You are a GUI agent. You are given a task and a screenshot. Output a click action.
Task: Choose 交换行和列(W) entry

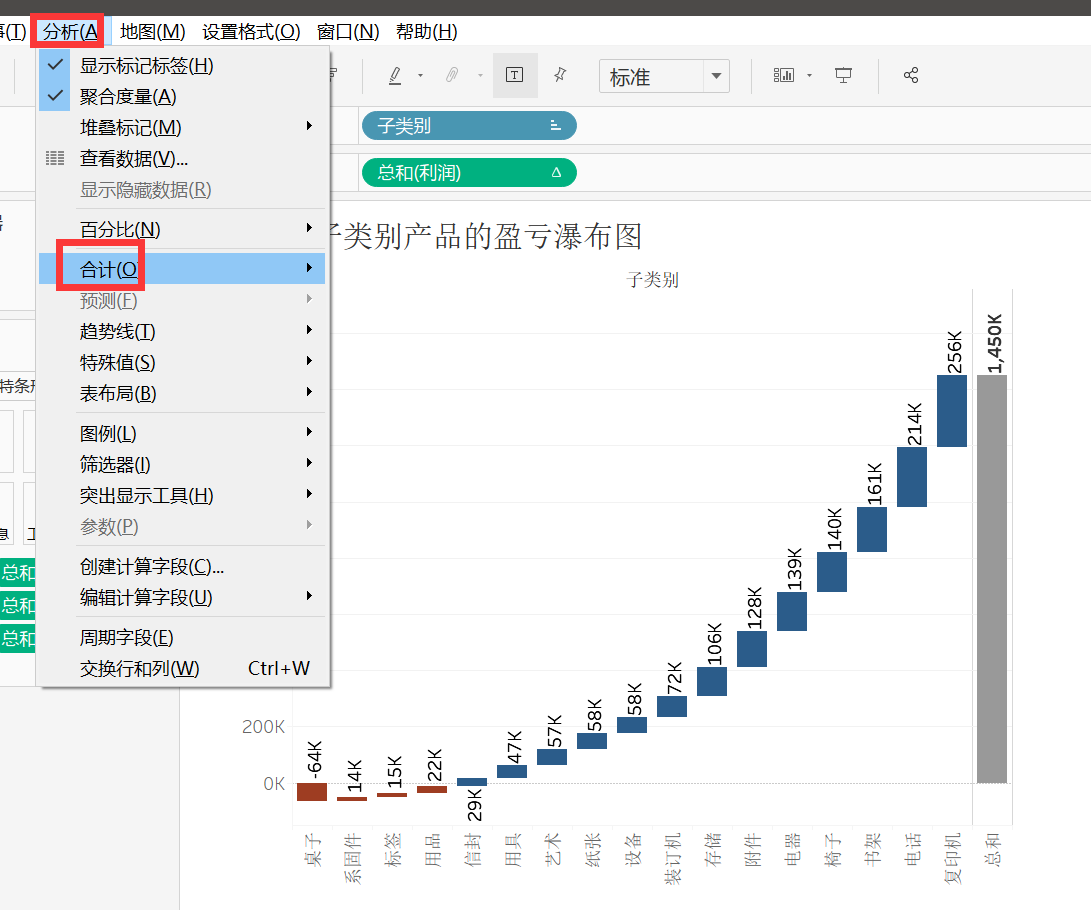pyautogui.click(x=182, y=668)
